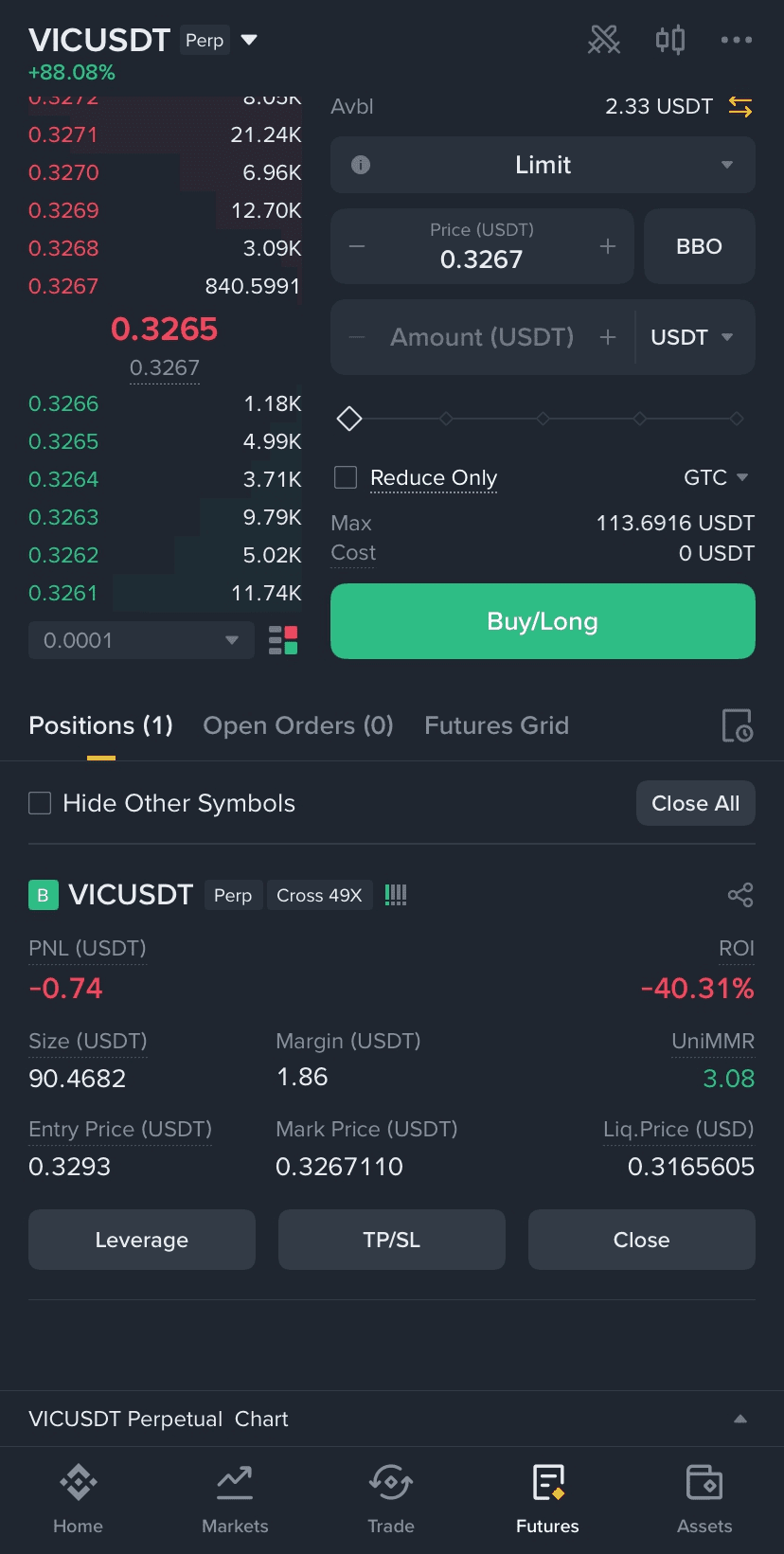Open the Limit order type dropdown
The height and width of the screenshot is (1554, 784).
[x=543, y=165]
